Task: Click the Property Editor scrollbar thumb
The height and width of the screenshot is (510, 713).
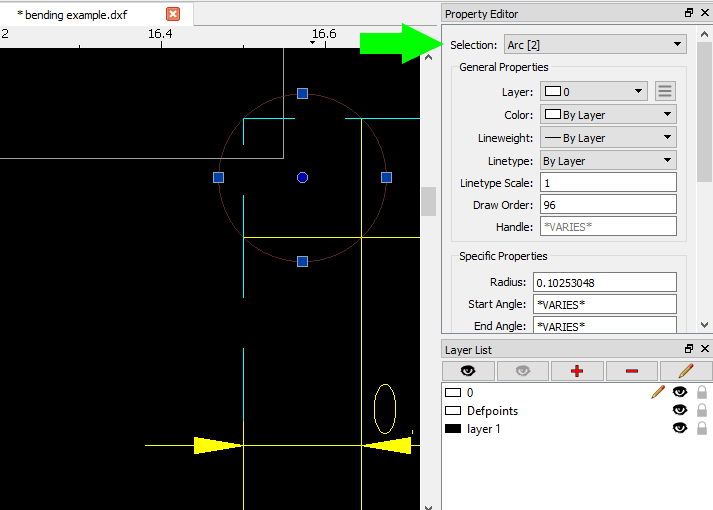Action: (704, 111)
